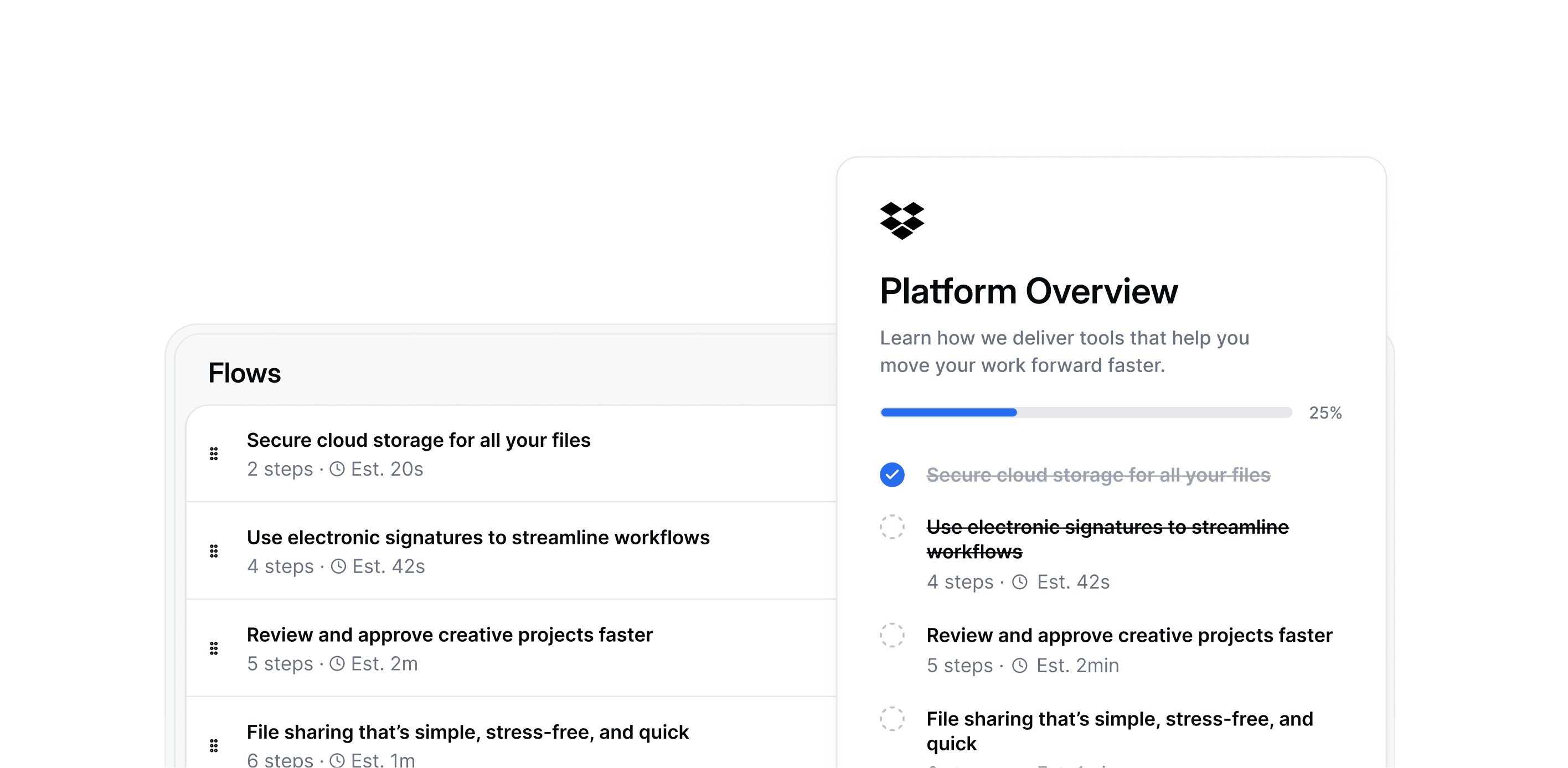Viewport: 1568px width, 768px height.
Task: Click clock icon in Est. 20s row
Action: pyautogui.click(x=337, y=469)
